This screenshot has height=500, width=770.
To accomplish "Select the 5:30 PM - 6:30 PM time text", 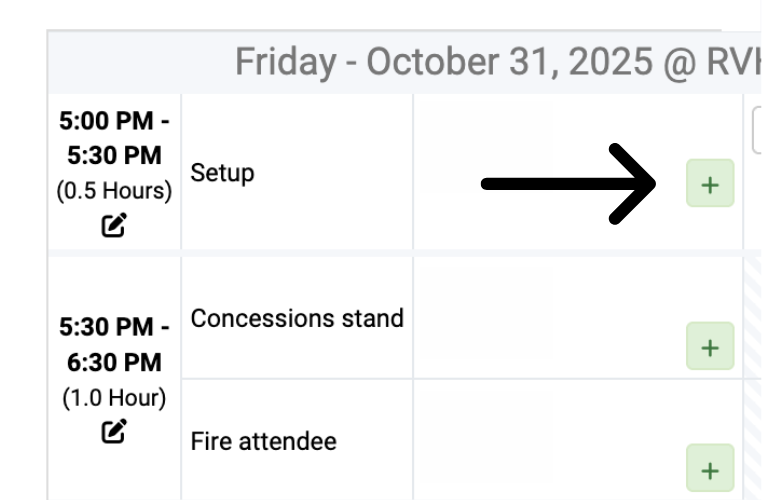I will coord(114,344).
